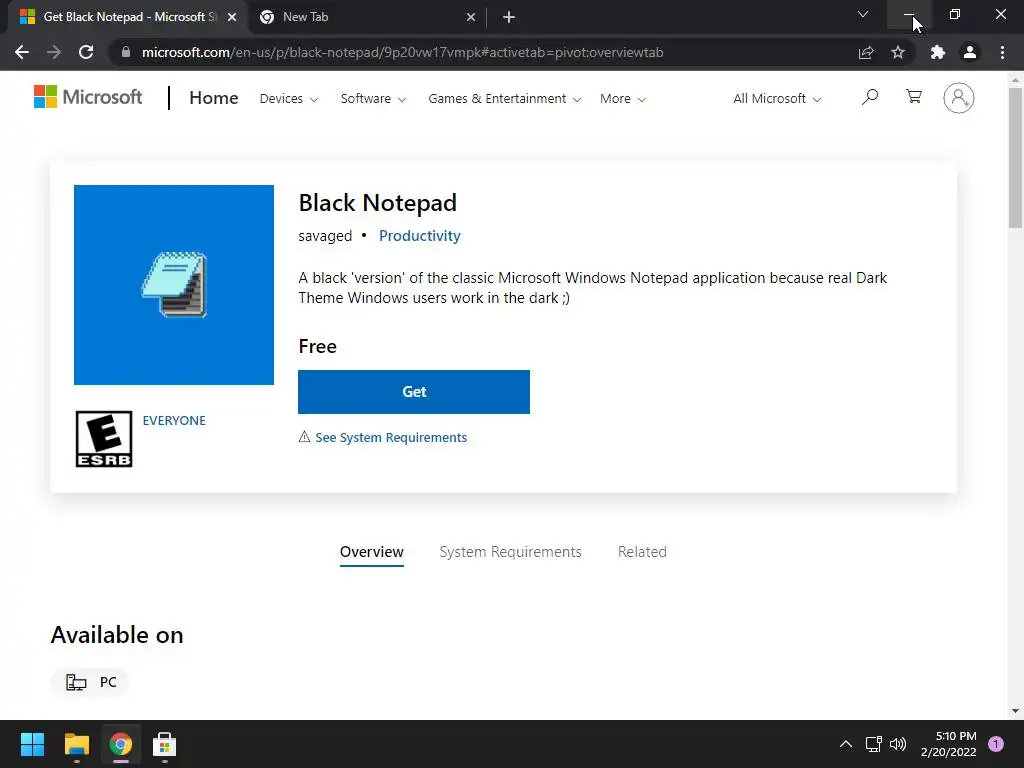1024x768 pixels.
Task: Expand the All Microsoft menu
Action: point(777,99)
